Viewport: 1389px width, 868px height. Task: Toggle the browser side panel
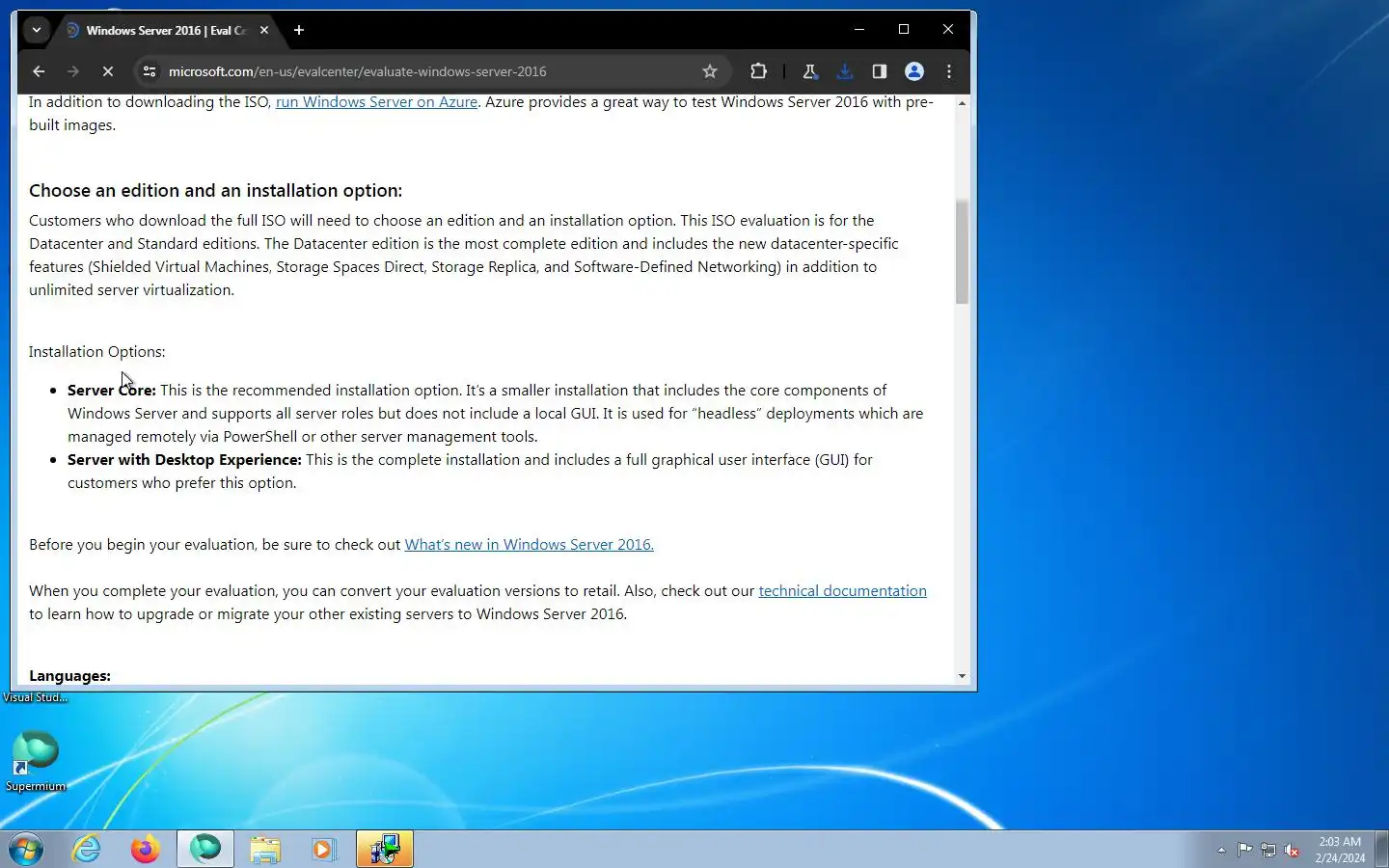click(879, 71)
